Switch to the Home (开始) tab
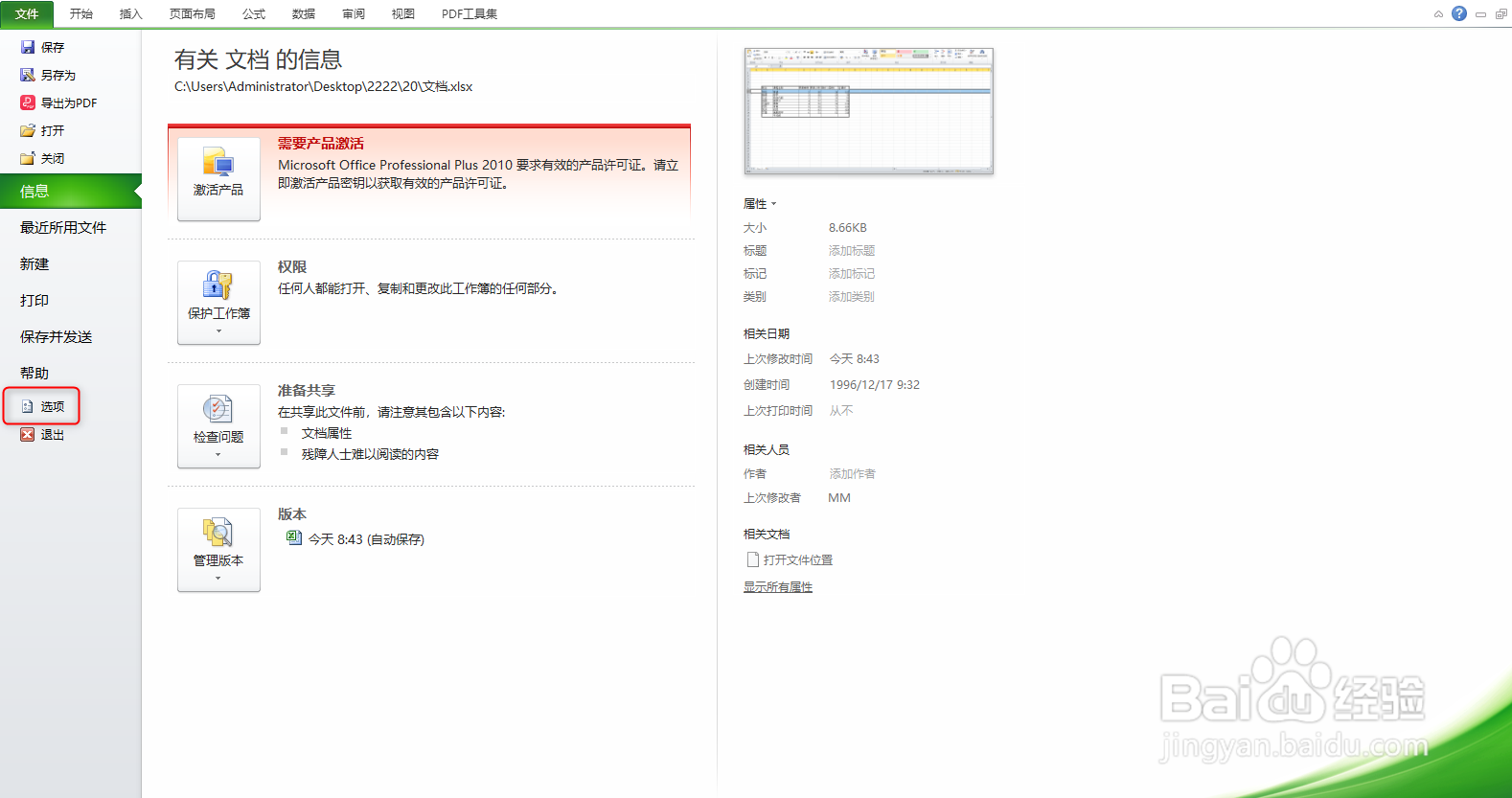Image resolution: width=1512 pixels, height=798 pixels. click(81, 13)
